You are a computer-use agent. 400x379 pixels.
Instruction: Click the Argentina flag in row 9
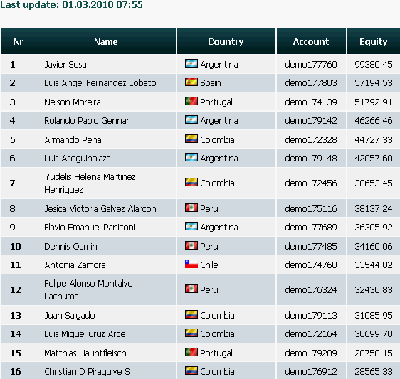click(191, 226)
